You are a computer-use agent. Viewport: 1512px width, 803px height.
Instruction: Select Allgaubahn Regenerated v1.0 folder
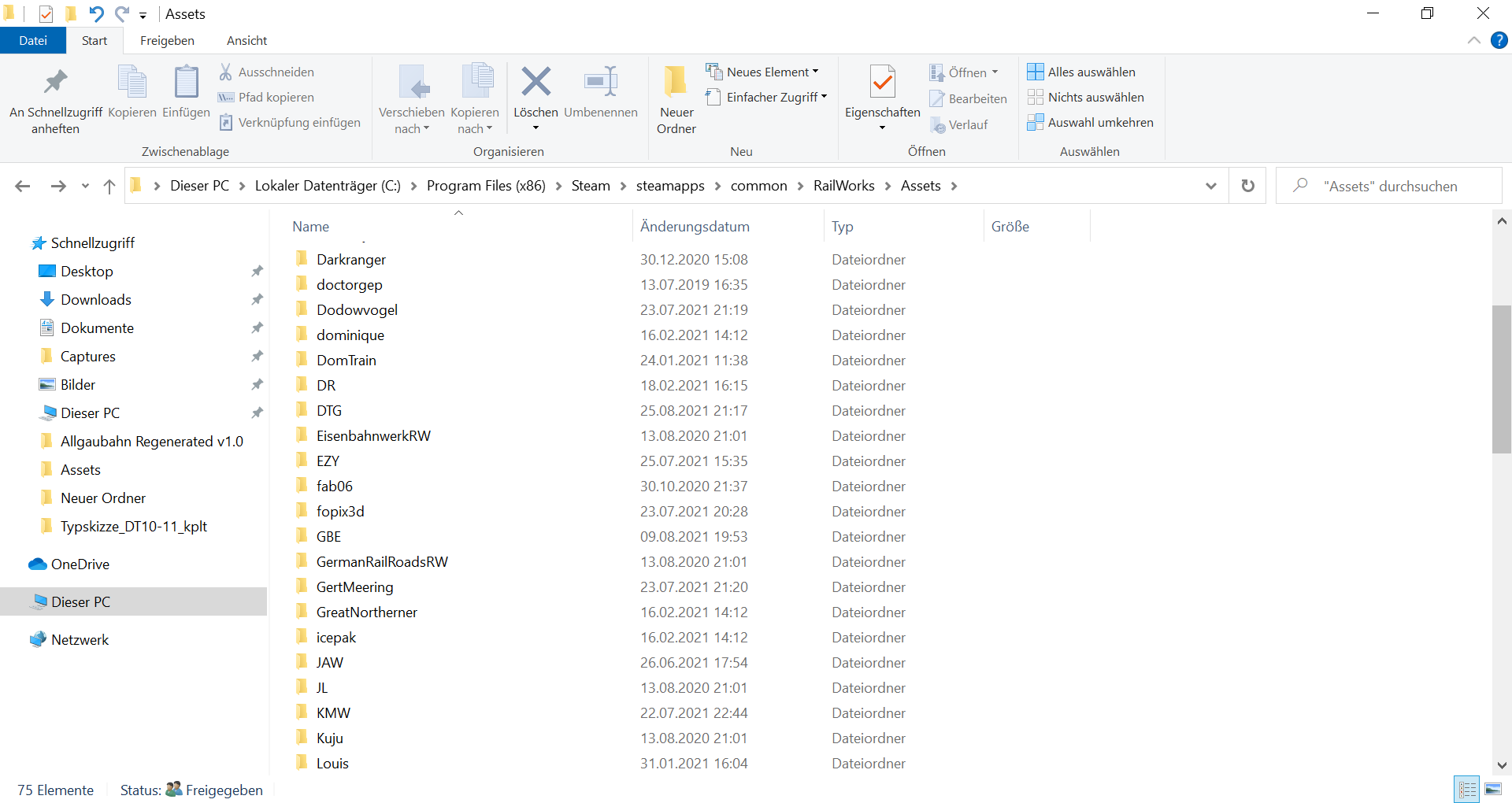pyautogui.click(x=151, y=442)
